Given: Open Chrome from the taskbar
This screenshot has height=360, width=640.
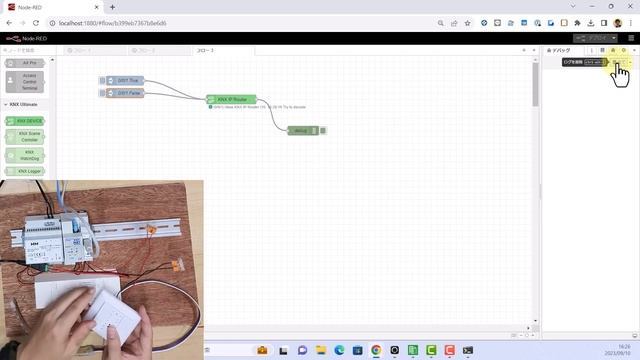Looking at the screenshot, I should click(376, 350).
